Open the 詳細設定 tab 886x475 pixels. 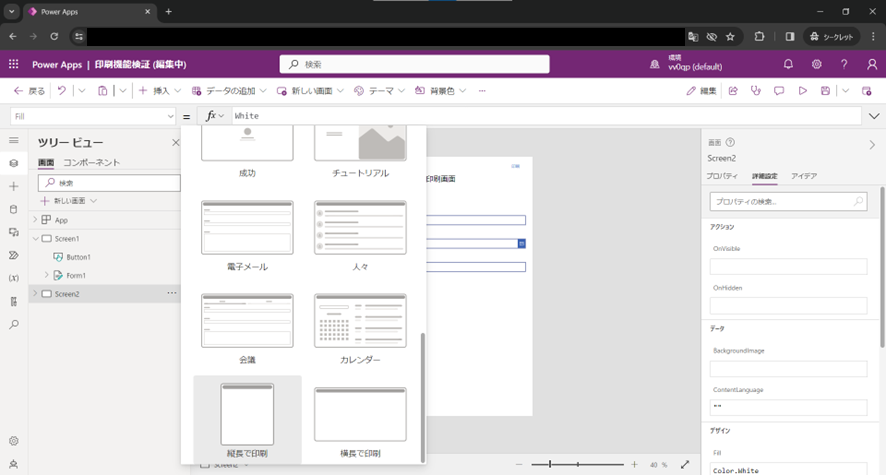pyautogui.click(x=765, y=176)
